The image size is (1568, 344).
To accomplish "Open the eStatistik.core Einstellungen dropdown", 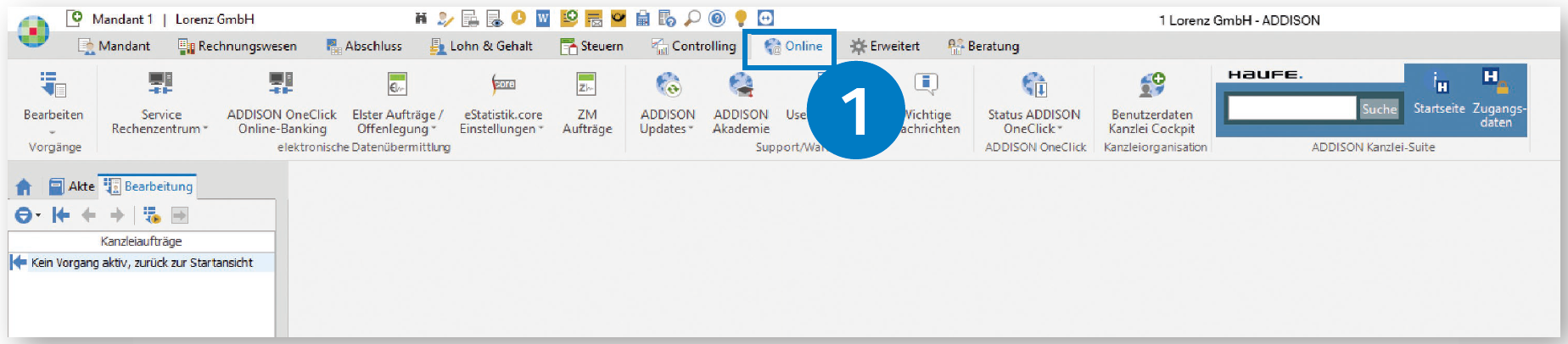I will [x=503, y=105].
